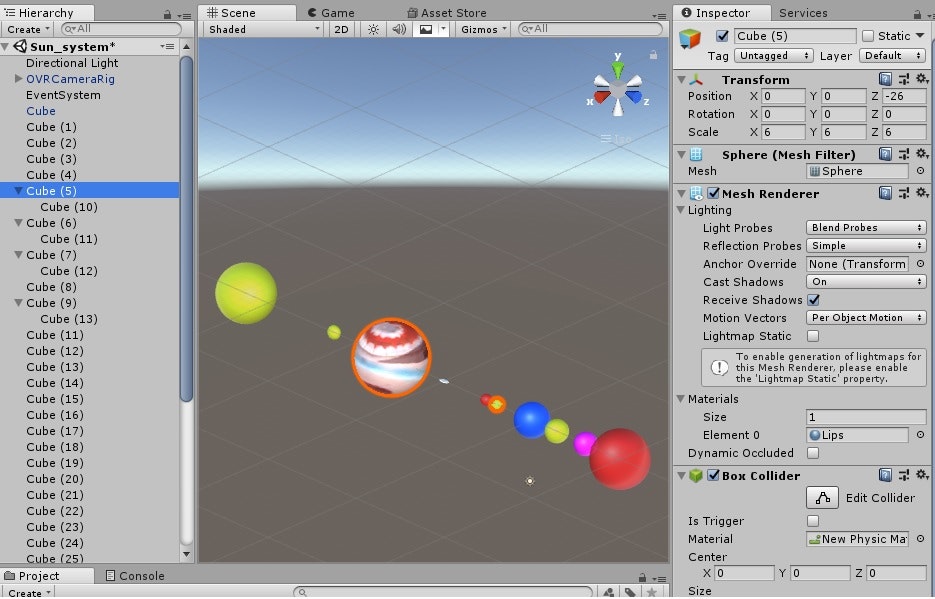Image resolution: width=935 pixels, height=599 pixels.
Task: Switch to the Services tab
Action: [x=803, y=13]
